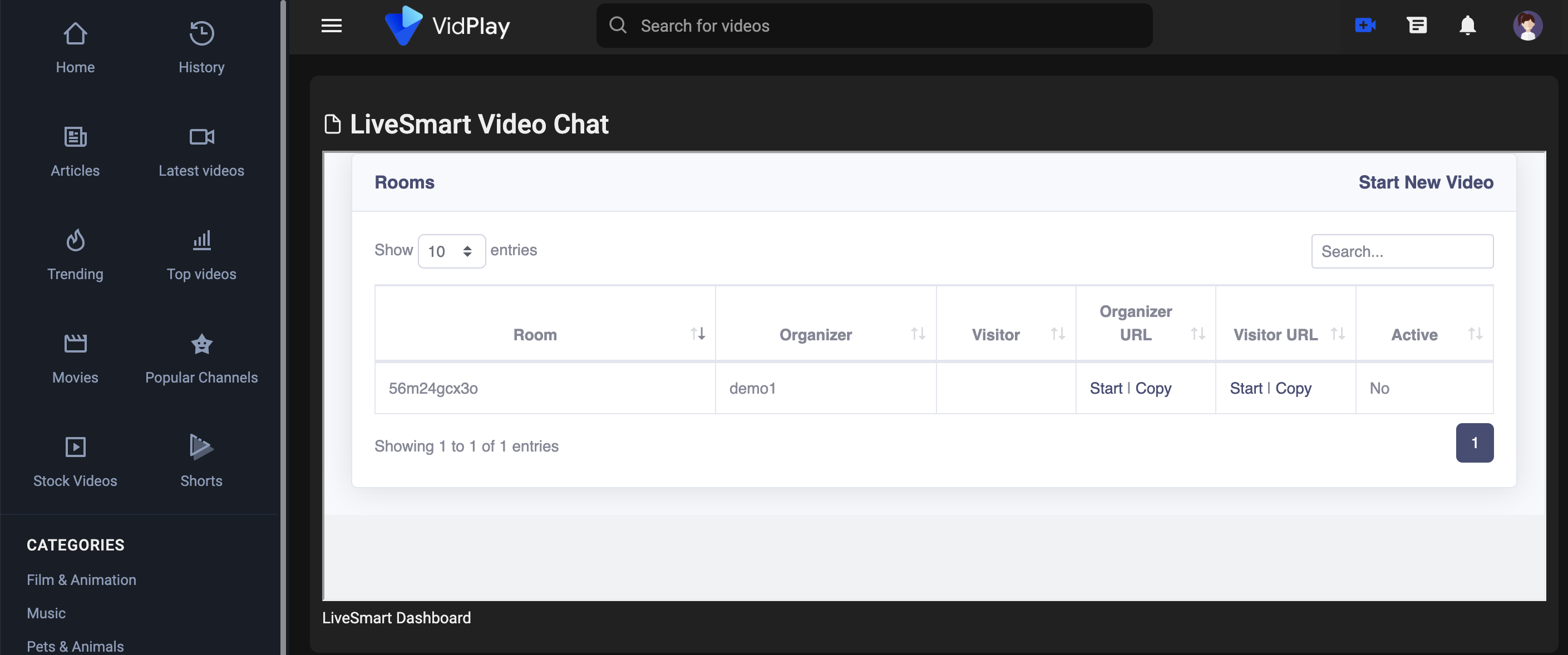Click inside the table Search field
Image resolution: width=1568 pixels, height=655 pixels.
[x=1402, y=251]
